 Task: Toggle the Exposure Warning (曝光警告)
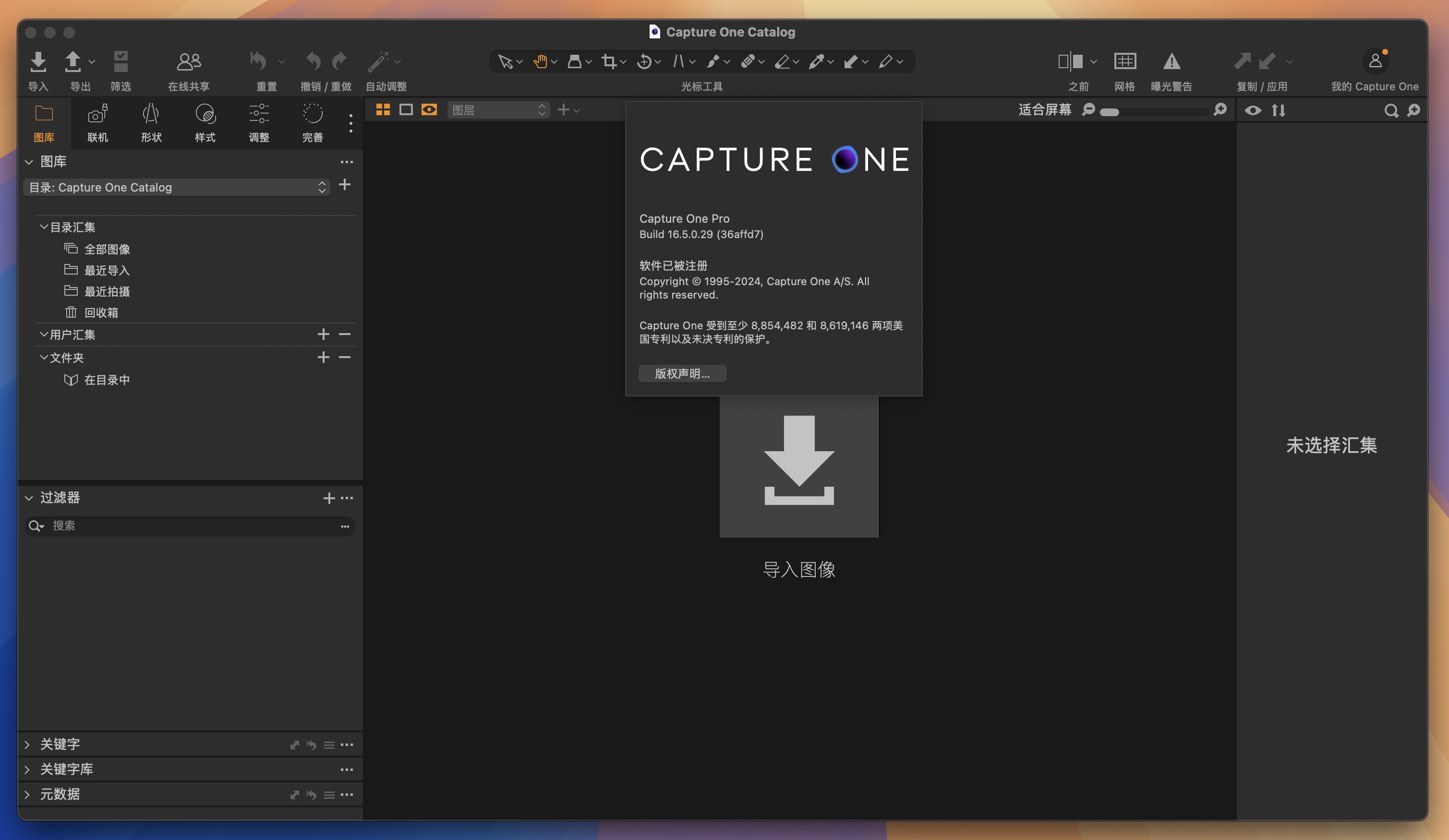coord(1171,61)
